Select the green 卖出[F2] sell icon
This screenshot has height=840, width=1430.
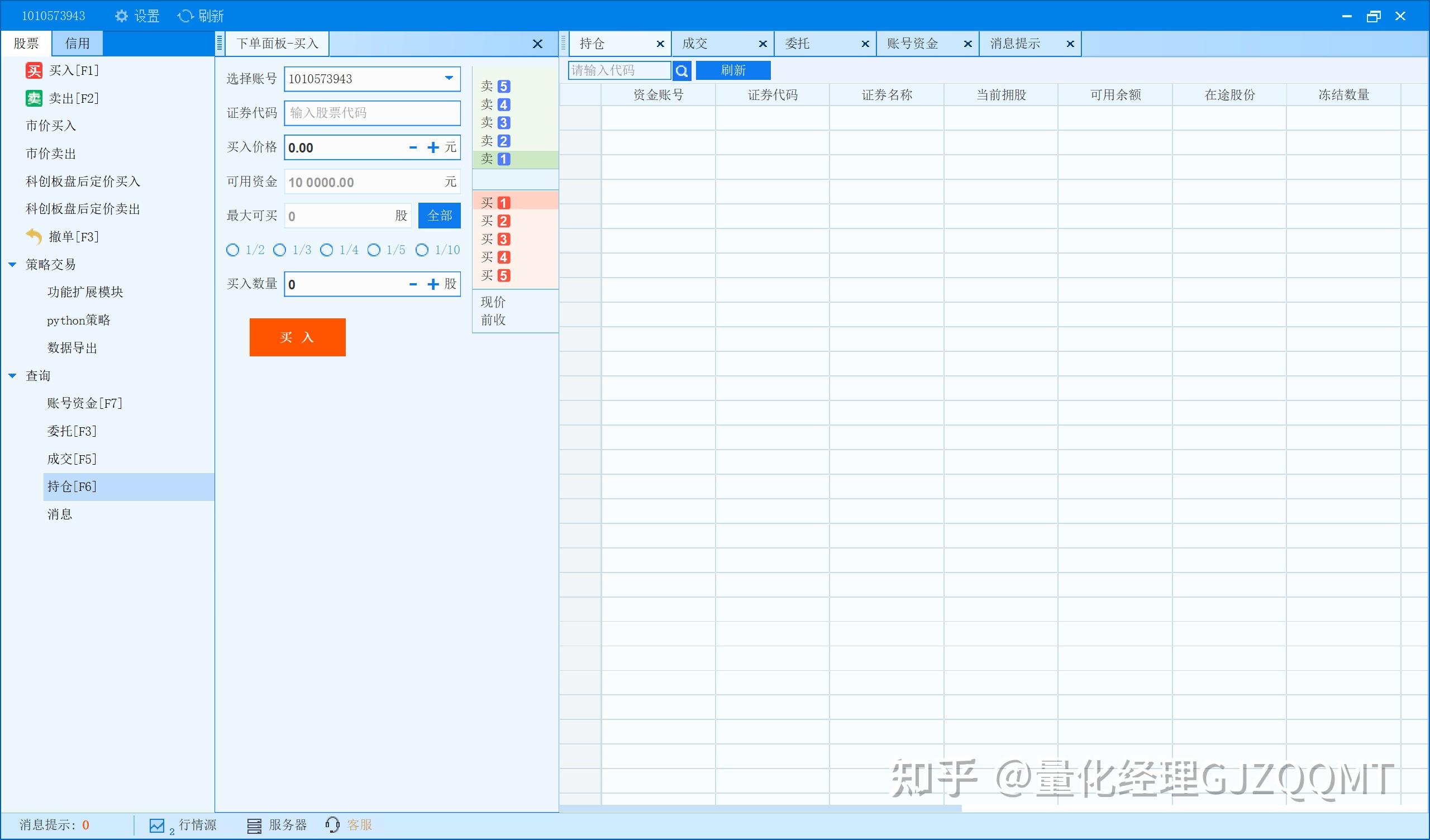point(34,98)
